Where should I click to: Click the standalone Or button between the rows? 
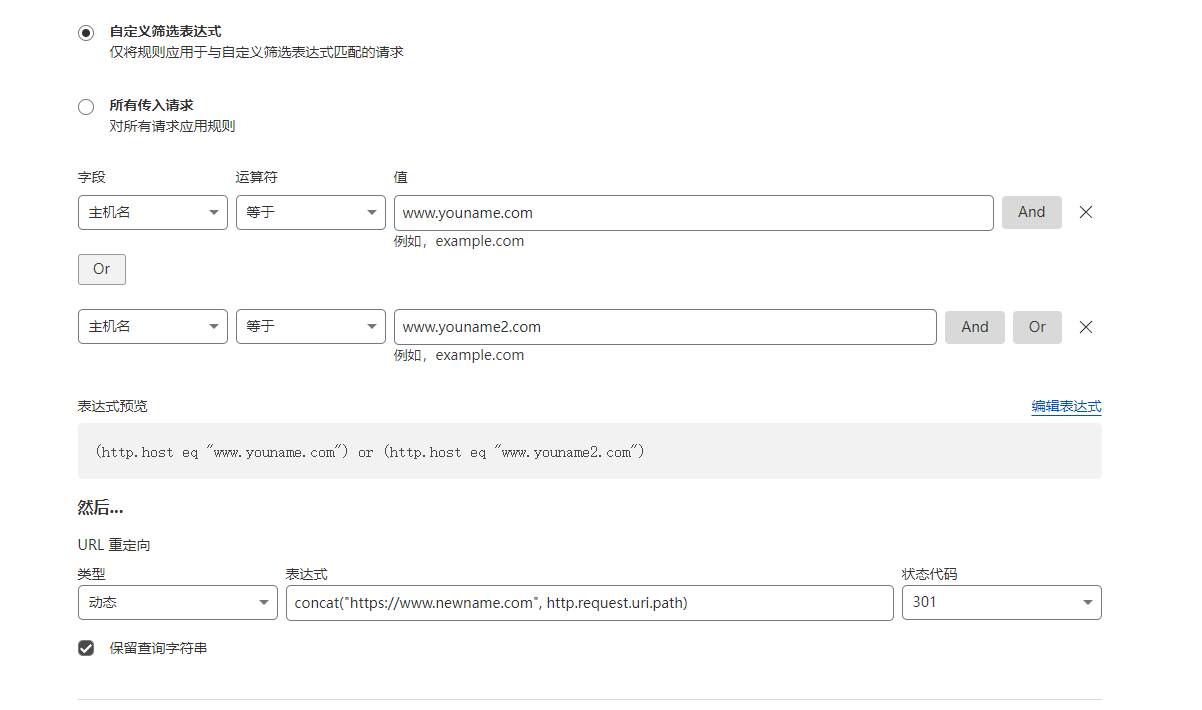tap(102, 269)
